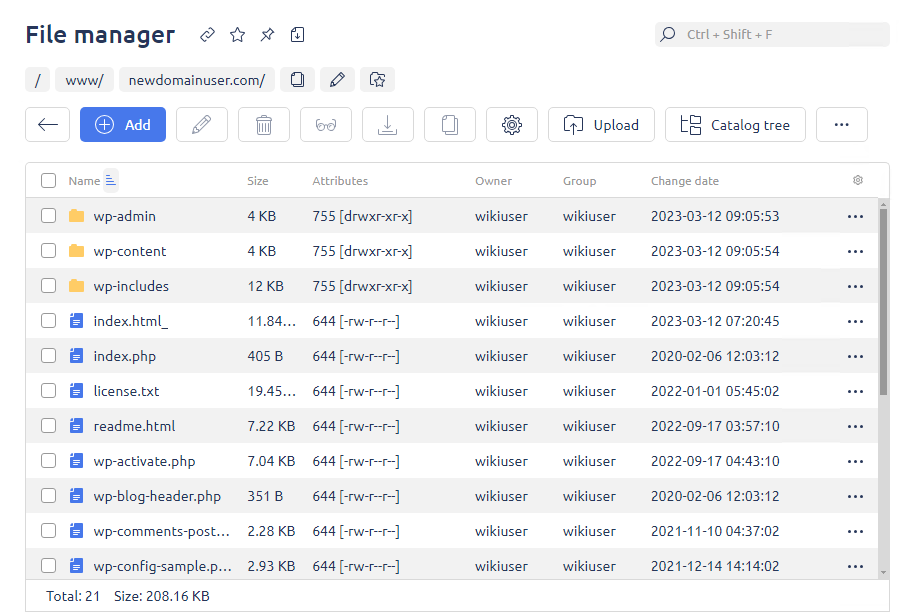
Task: Open the Catalog tree view
Action: click(x=735, y=124)
